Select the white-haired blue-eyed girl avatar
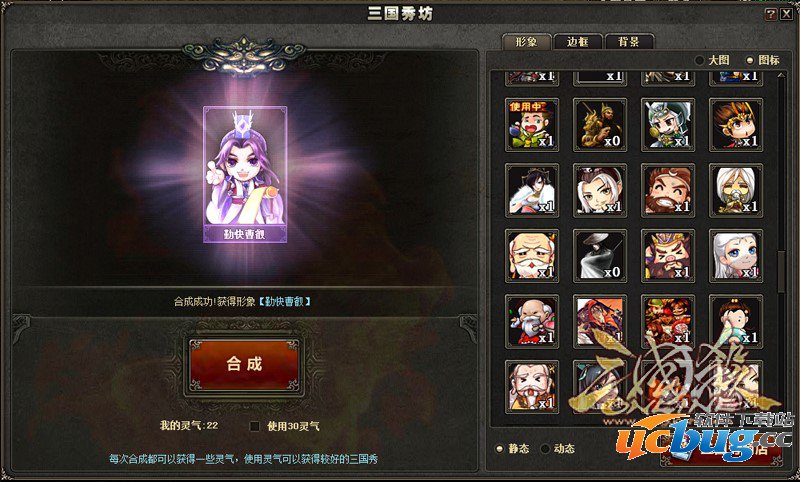 click(736, 256)
